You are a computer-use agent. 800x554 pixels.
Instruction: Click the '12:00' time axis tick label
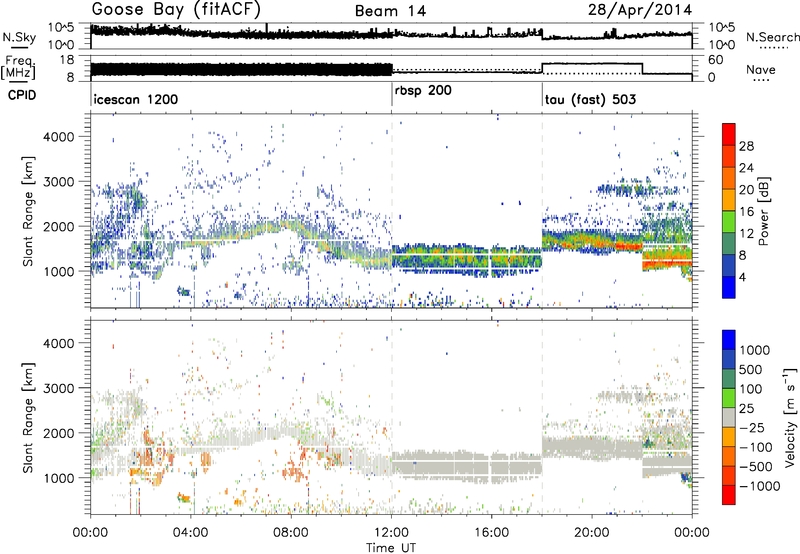coord(391,533)
